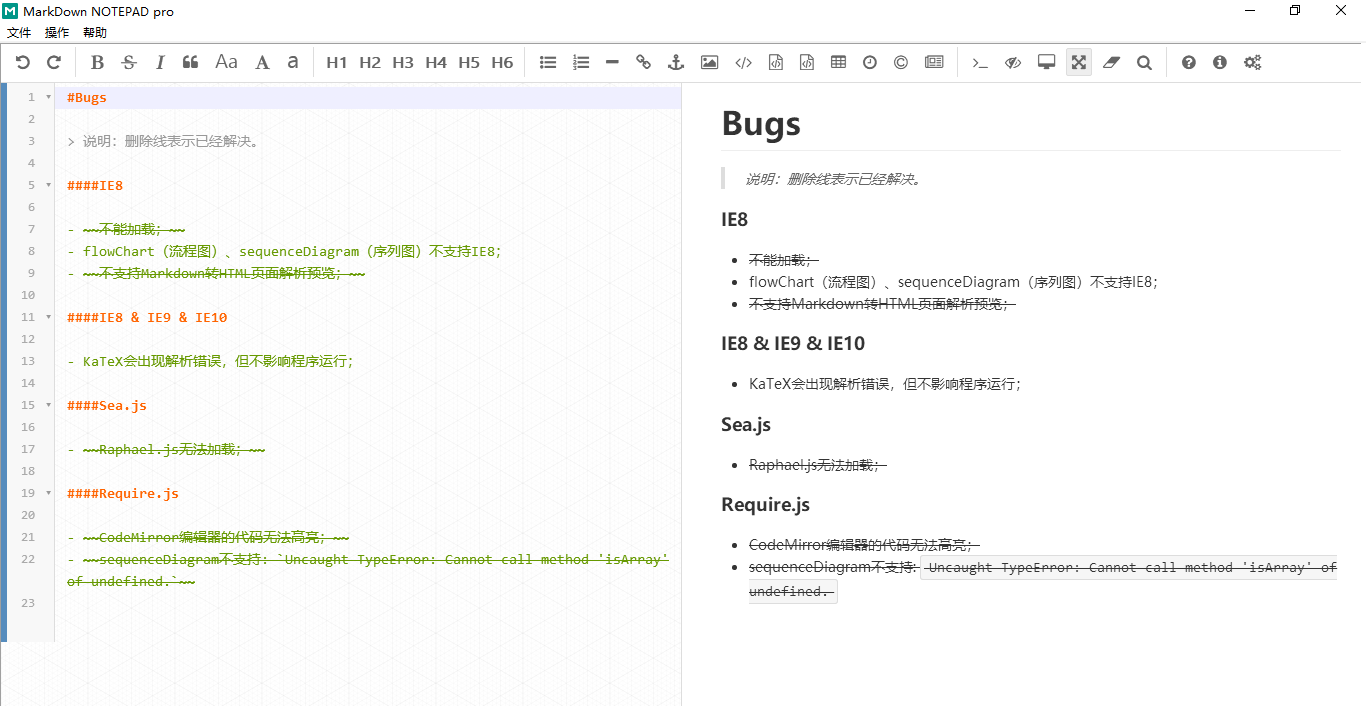Insert a block quote

click(191, 62)
